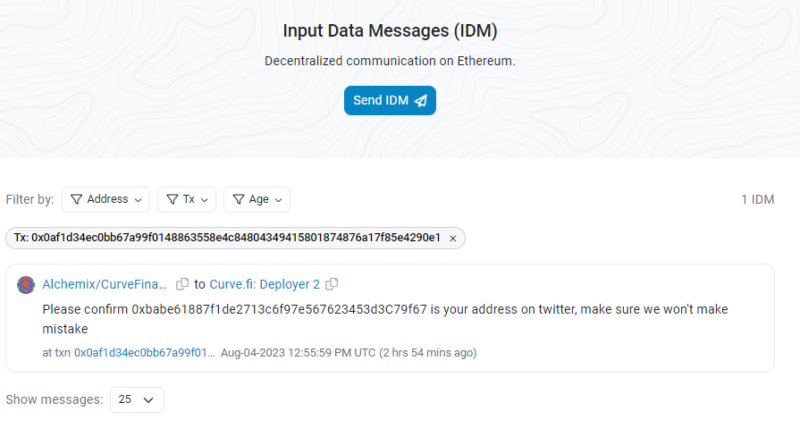Copy the Alchemix/CurveFina sender address

pyautogui.click(x=182, y=284)
